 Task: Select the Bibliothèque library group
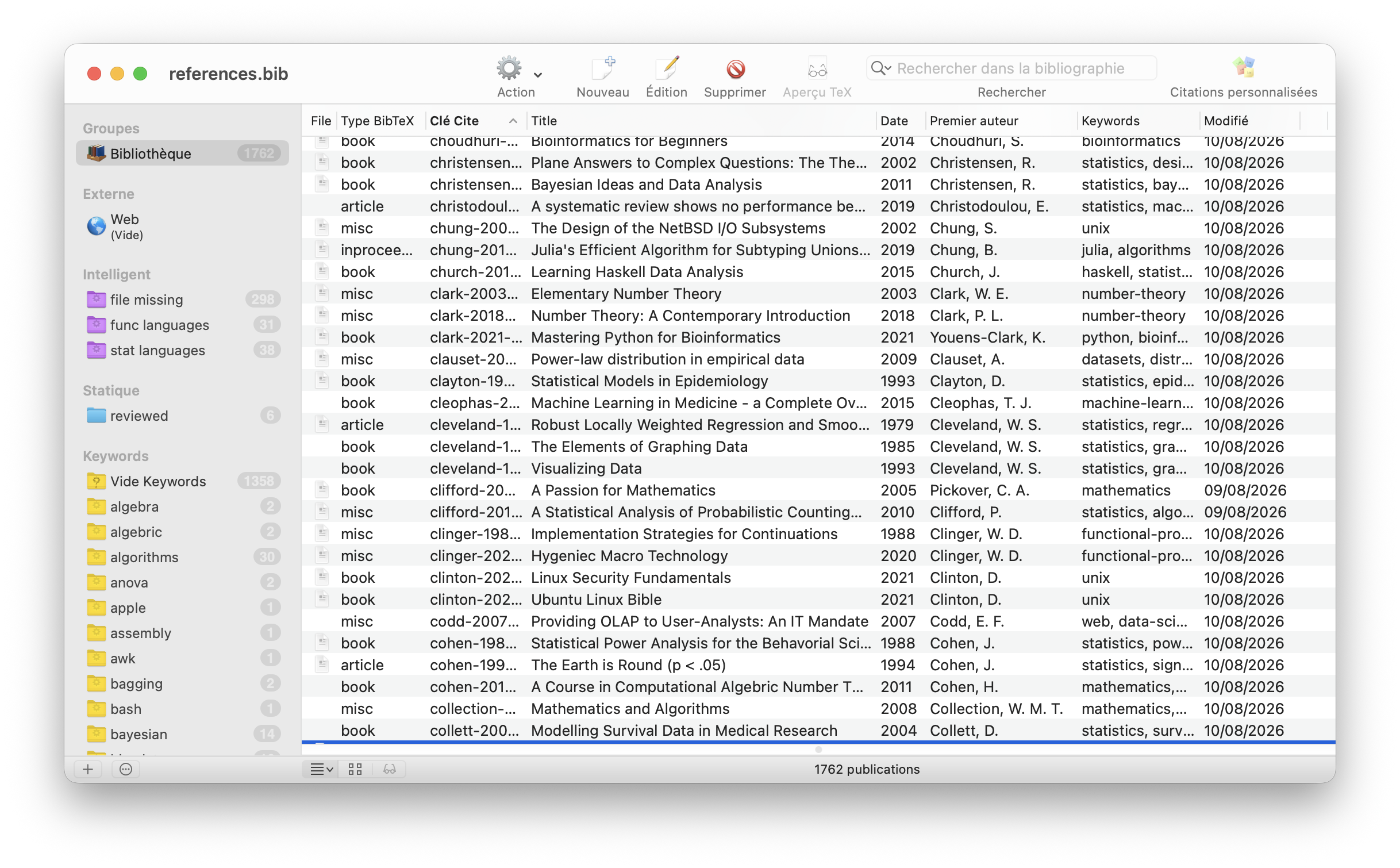182,153
